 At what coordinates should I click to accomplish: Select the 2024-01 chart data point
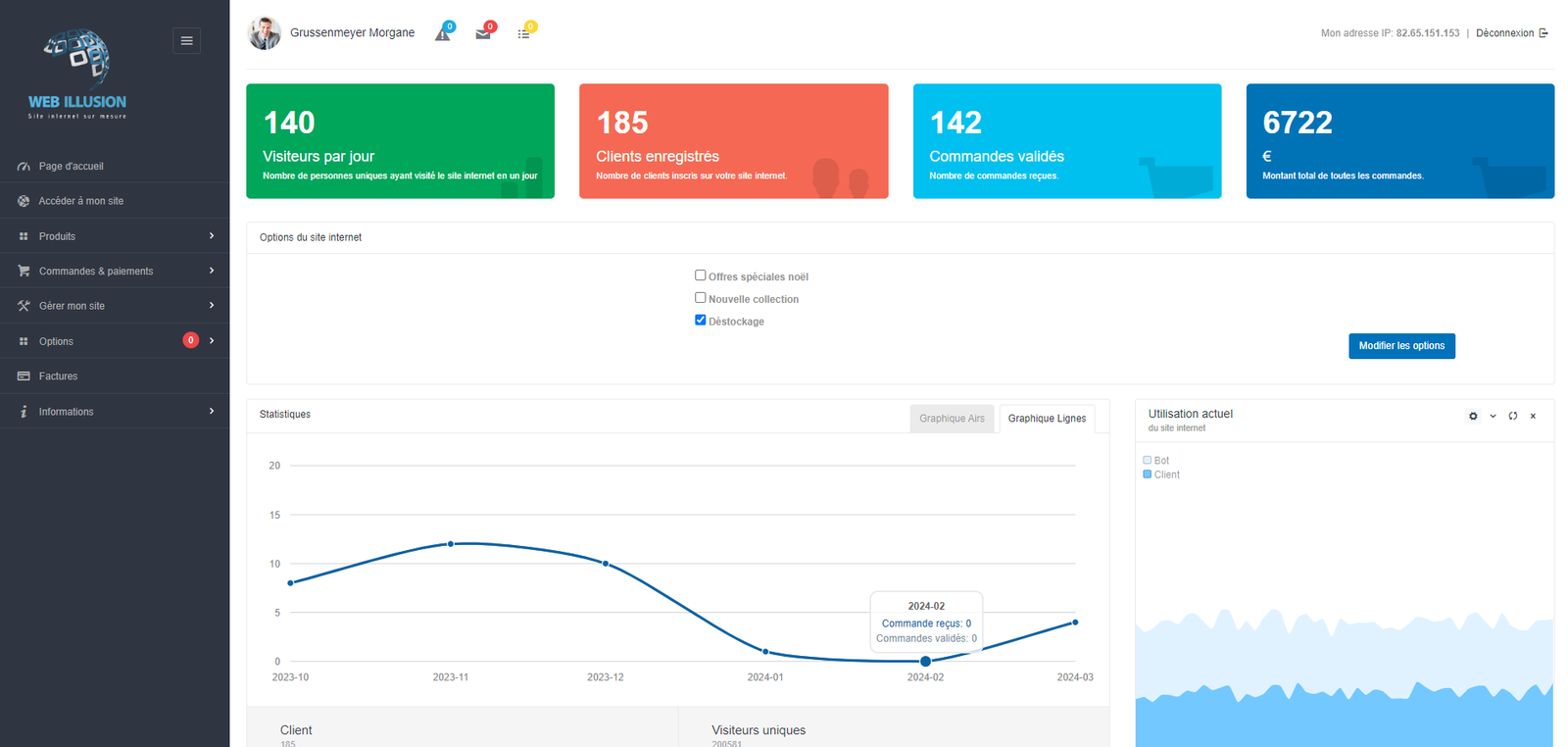[765, 652]
